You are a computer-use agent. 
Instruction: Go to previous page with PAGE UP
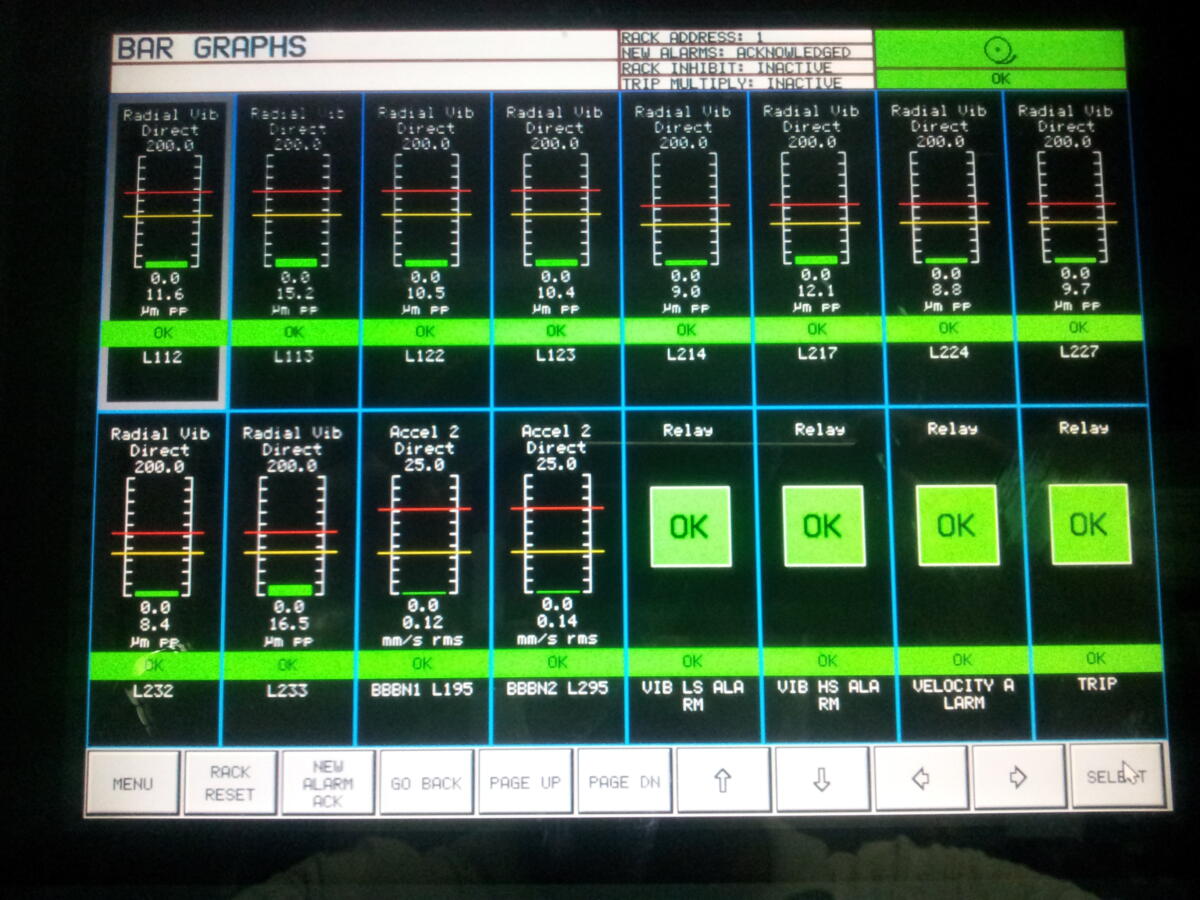coord(525,781)
